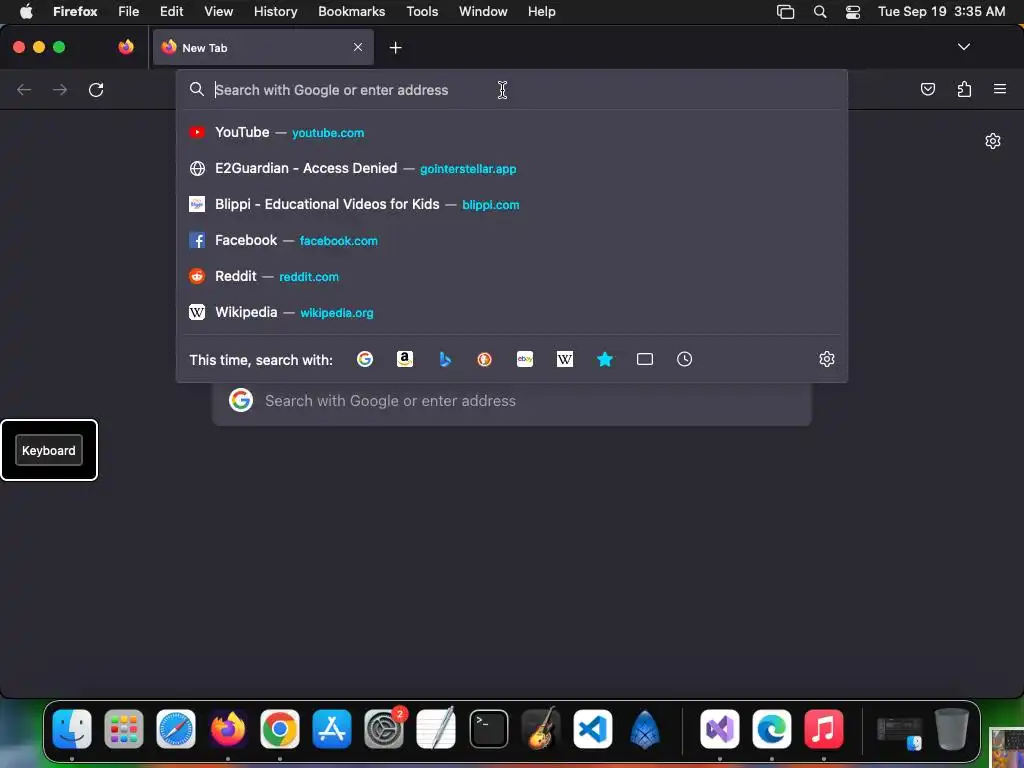Click the Google search engine shortcut icon
This screenshot has height=768, width=1024.
click(x=364, y=359)
